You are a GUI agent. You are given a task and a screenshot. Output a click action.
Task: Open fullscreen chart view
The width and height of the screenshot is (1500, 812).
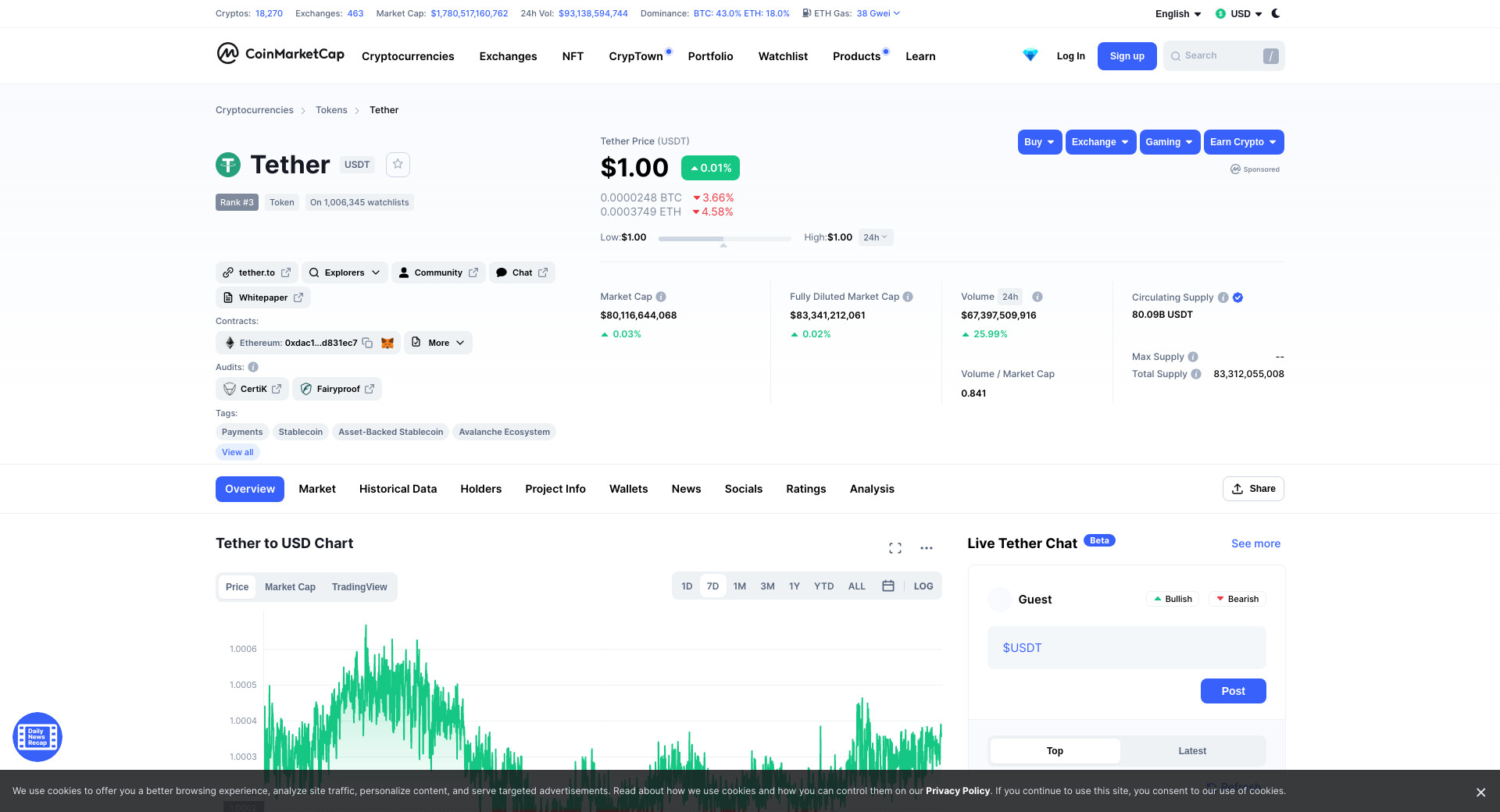pyautogui.click(x=895, y=548)
